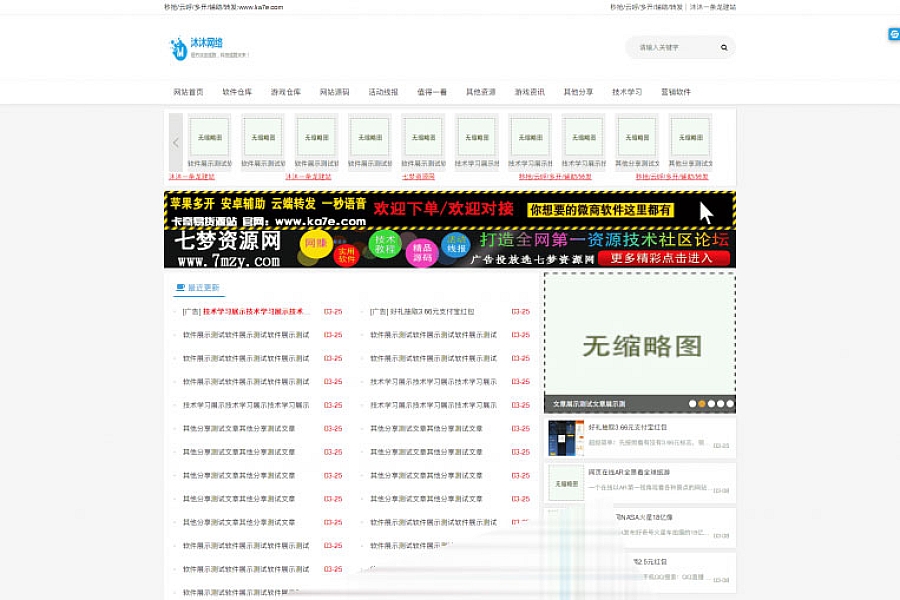Click the first 无缩略图 thumbnail in the top carousel
This screenshot has width=900, height=600.
[210, 137]
